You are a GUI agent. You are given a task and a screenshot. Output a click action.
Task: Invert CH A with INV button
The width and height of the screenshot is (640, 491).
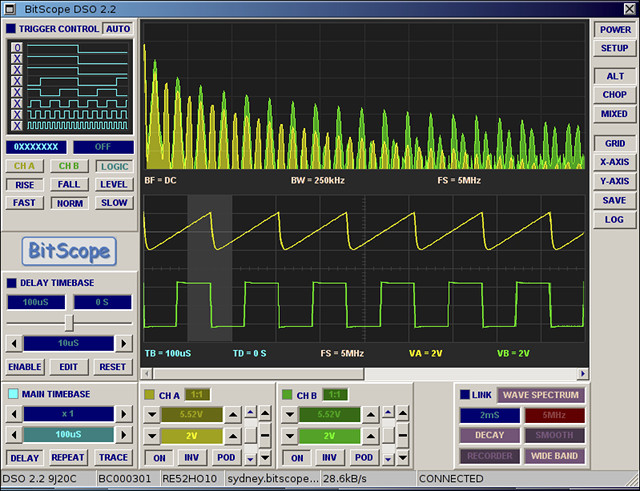click(191, 458)
